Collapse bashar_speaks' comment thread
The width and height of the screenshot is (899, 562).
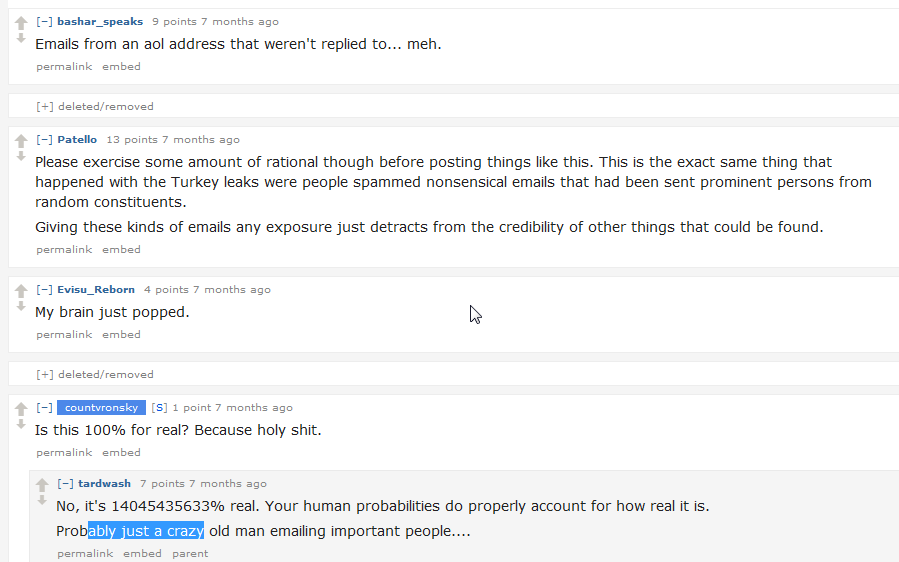point(44,21)
